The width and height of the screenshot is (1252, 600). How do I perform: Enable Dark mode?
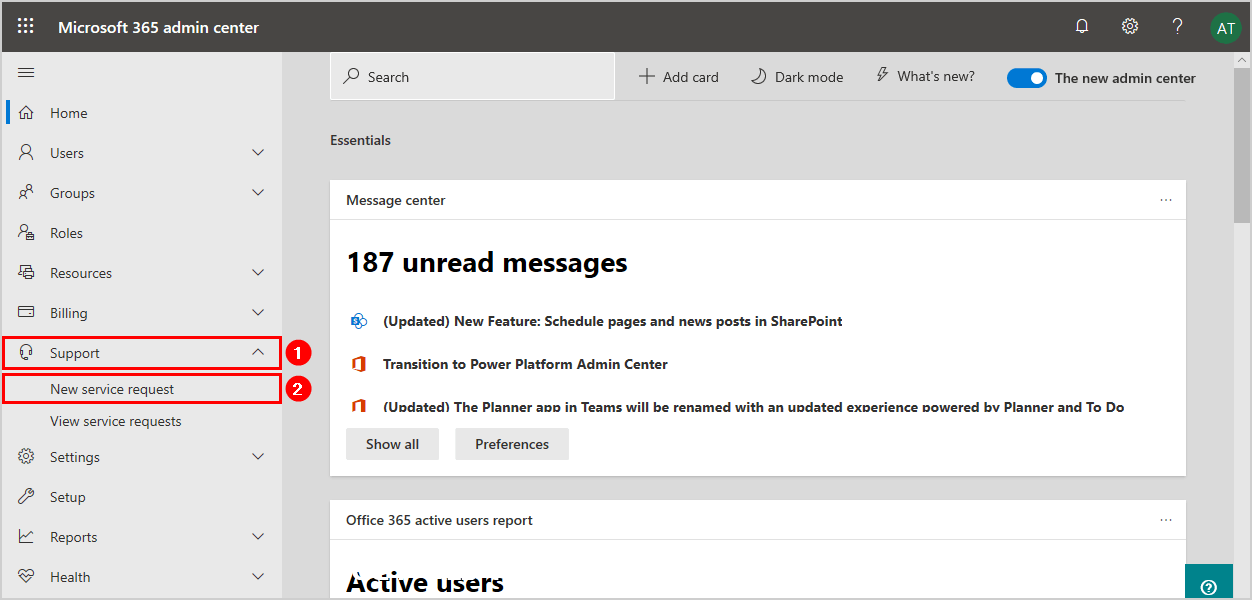point(797,77)
